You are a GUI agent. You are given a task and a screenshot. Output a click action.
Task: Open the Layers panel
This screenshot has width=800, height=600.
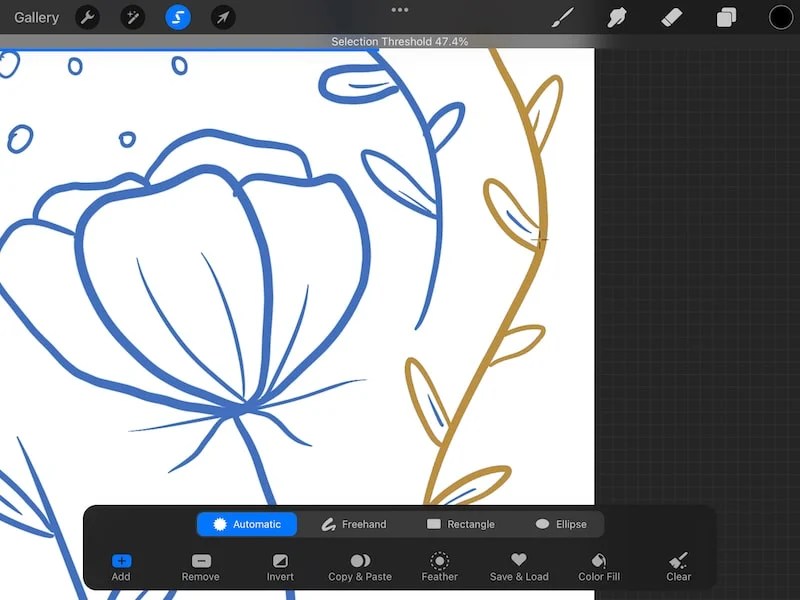coord(725,17)
